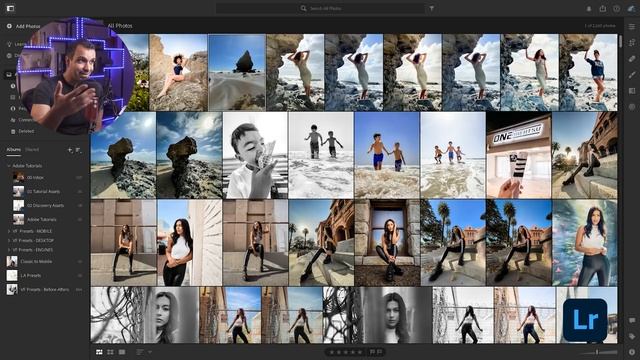
Task: Set rating with the star control
Action: [x=345, y=352]
